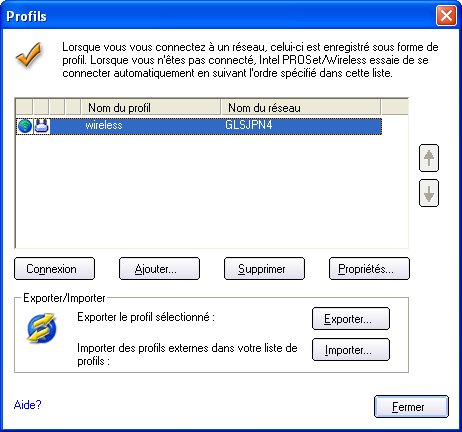Open Ajouter... to add profile

pyautogui.click(x=159, y=268)
